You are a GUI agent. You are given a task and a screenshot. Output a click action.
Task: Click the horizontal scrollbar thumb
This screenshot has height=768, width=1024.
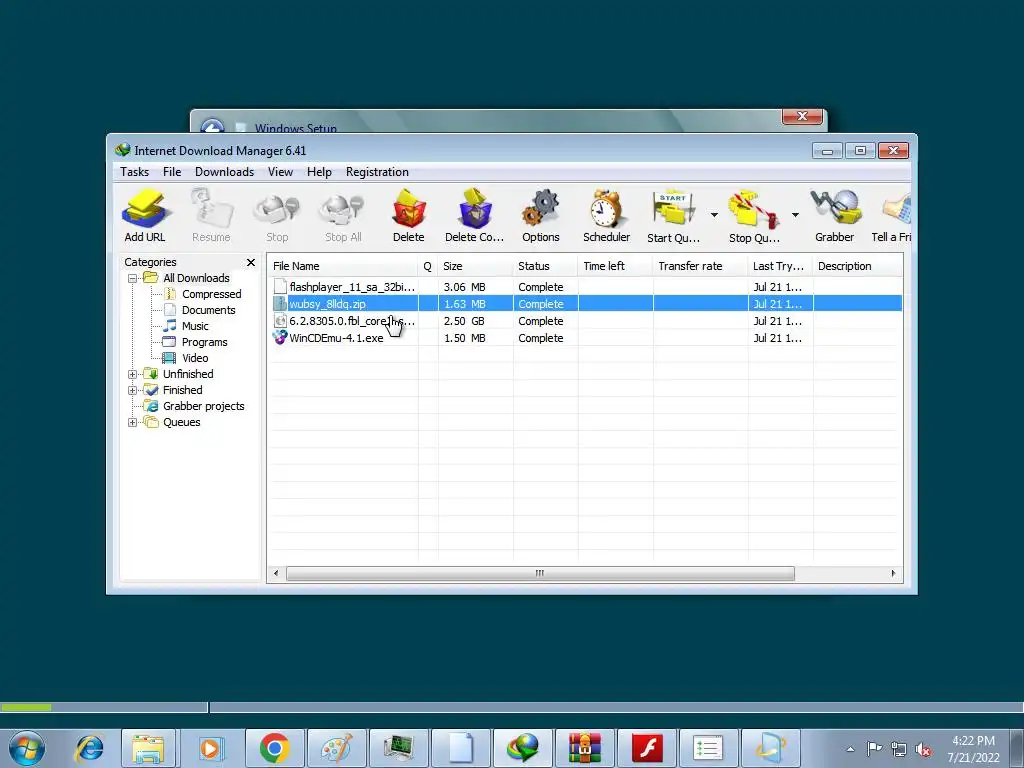pyautogui.click(x=540, y=573)
